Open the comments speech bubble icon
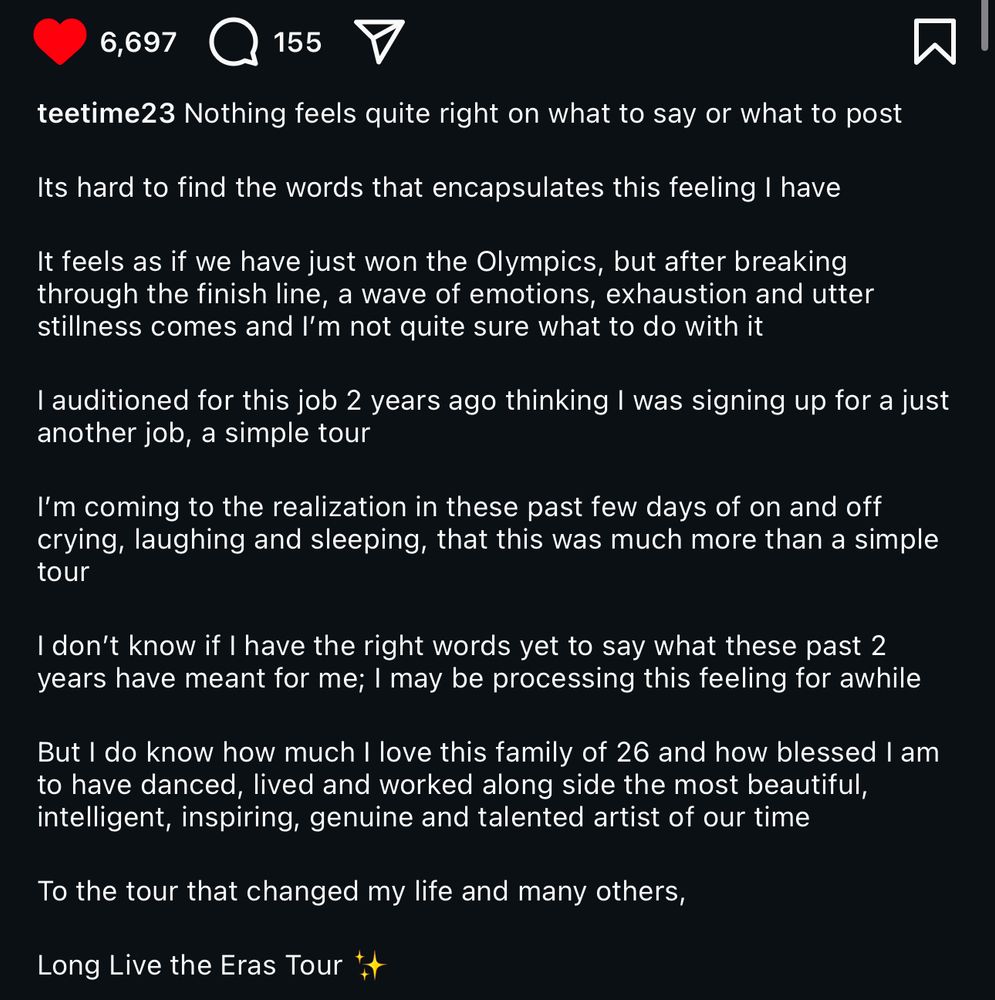The height and width of the screenshot is (1000, 995). (234, 42)
